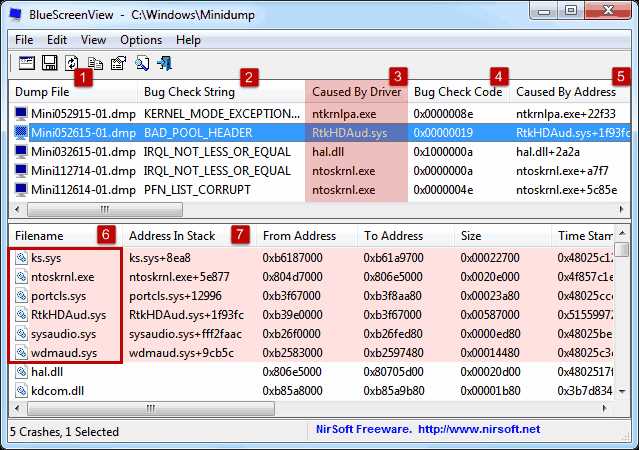Screen dimensions: 639x450
Task: Click stack address ks.sys+8ea8
Action: click(160, 258)
